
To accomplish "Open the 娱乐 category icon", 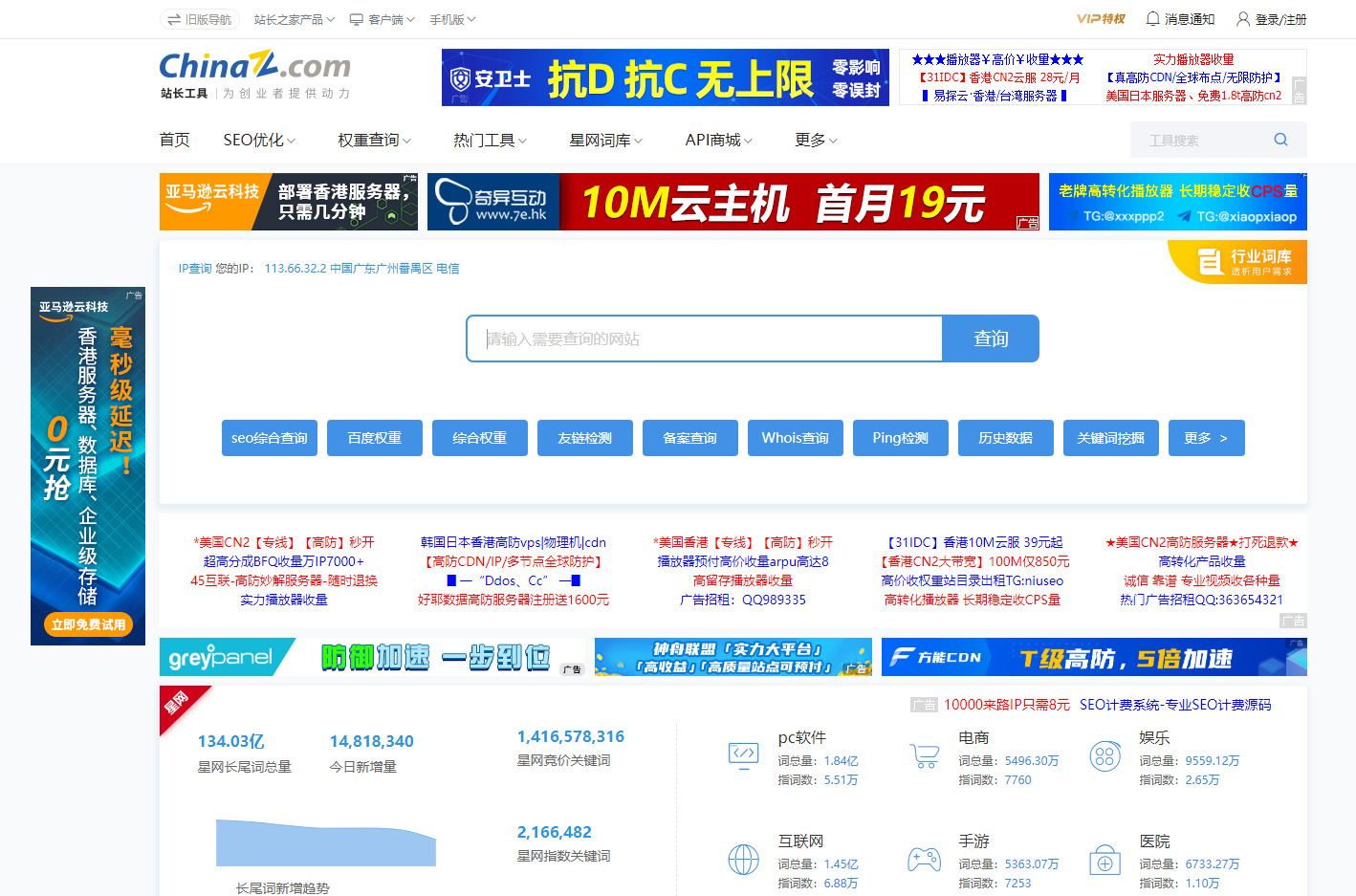I will pos(1104,756).
